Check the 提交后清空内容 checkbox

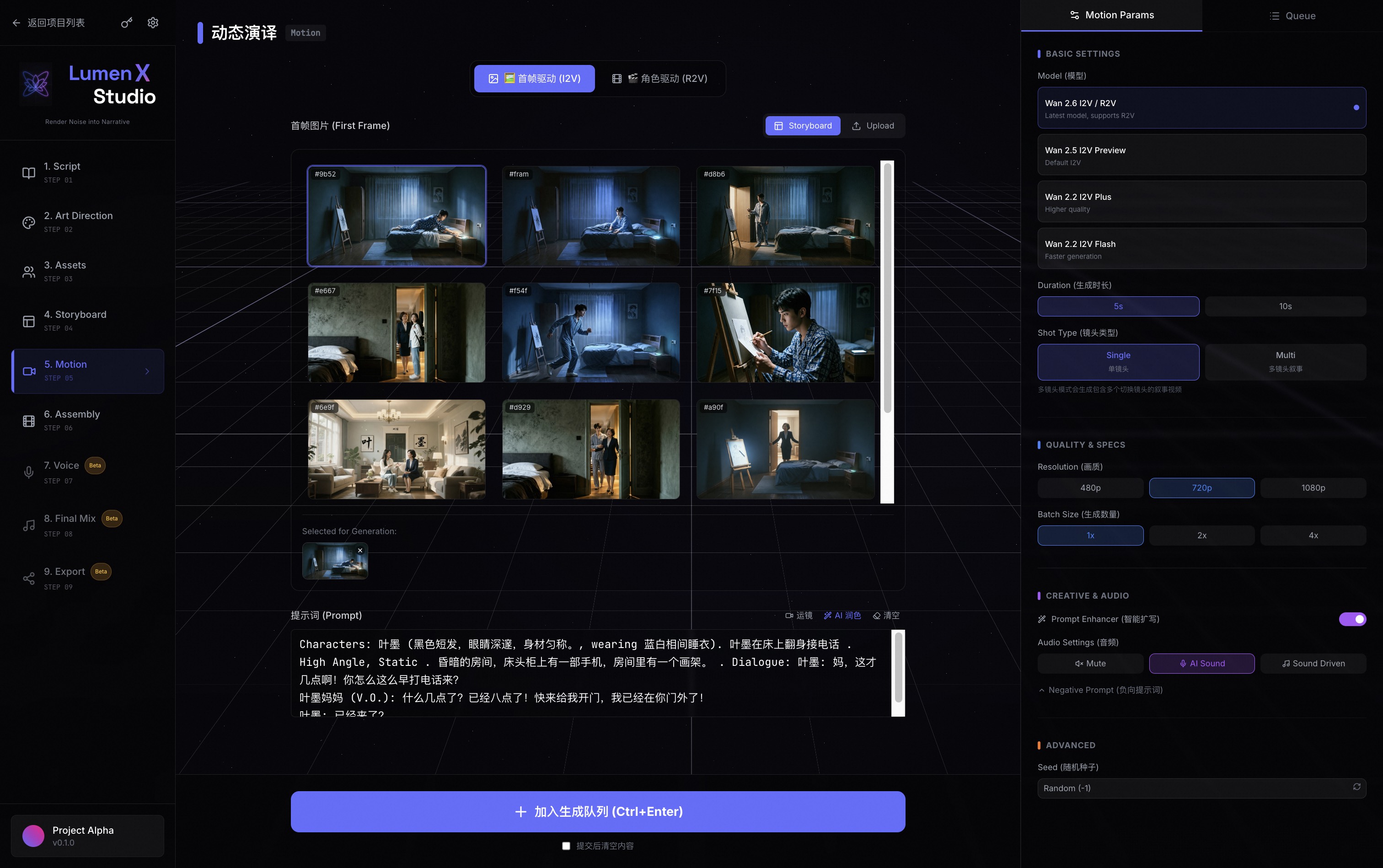click(x=566, y=846)
